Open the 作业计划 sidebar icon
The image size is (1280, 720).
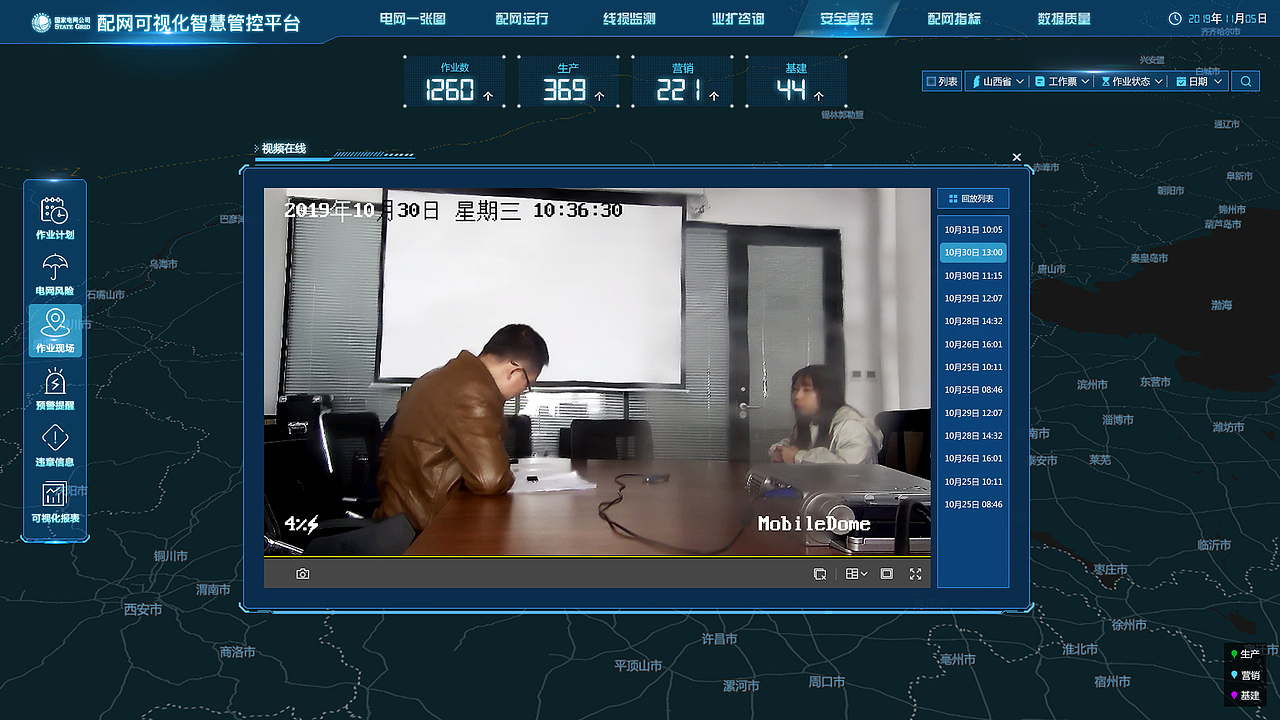55,211
